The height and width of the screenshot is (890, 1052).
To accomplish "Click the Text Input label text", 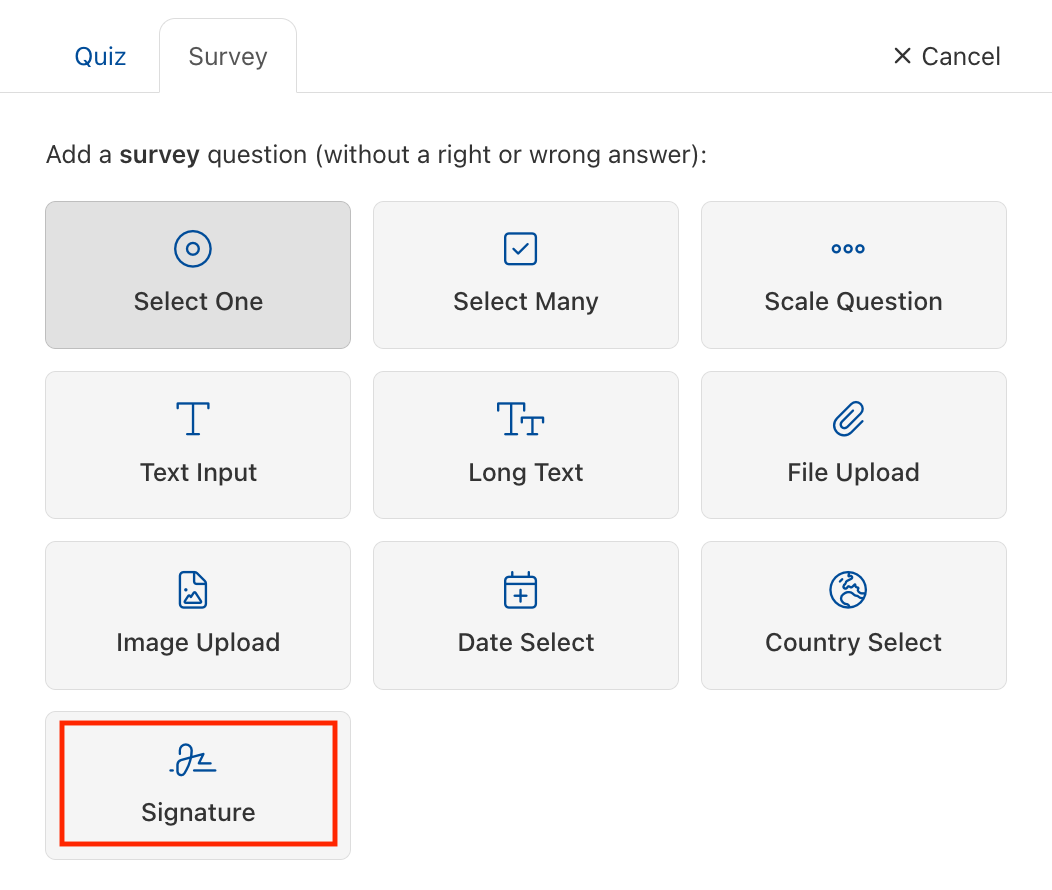I will tap(198, 473).
